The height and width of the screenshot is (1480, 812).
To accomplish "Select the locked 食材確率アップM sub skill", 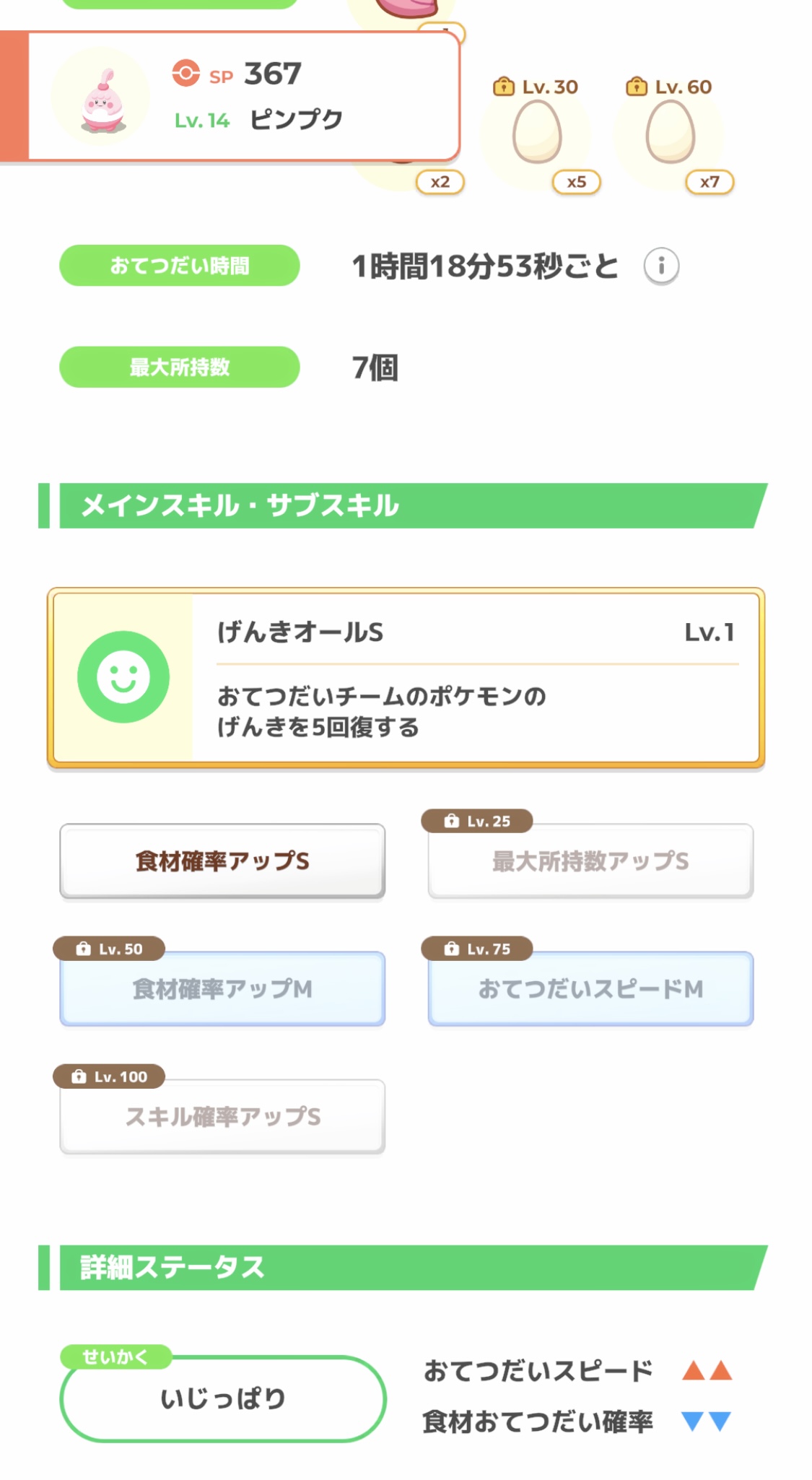I will [222, 989].
